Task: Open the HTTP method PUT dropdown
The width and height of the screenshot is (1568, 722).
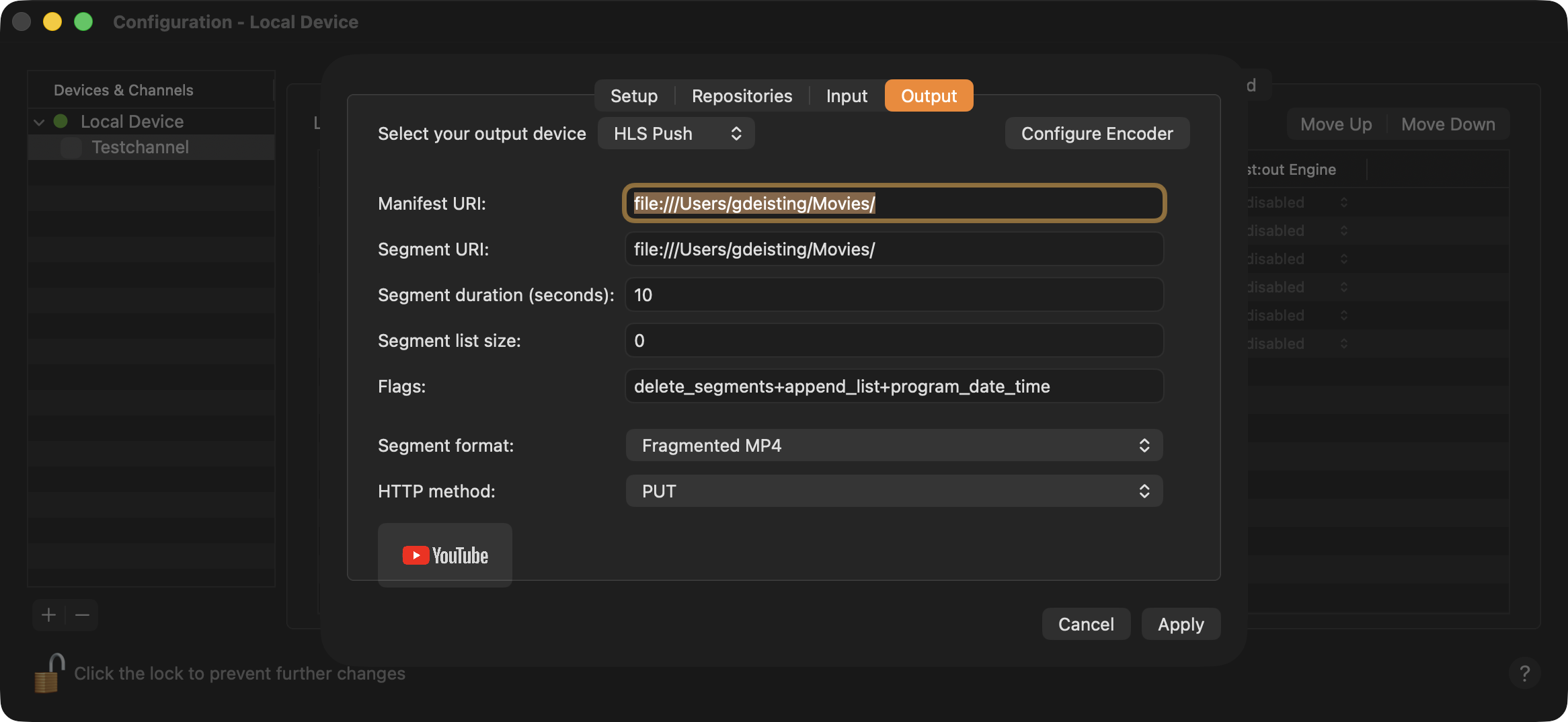Action: click(894, 491)
